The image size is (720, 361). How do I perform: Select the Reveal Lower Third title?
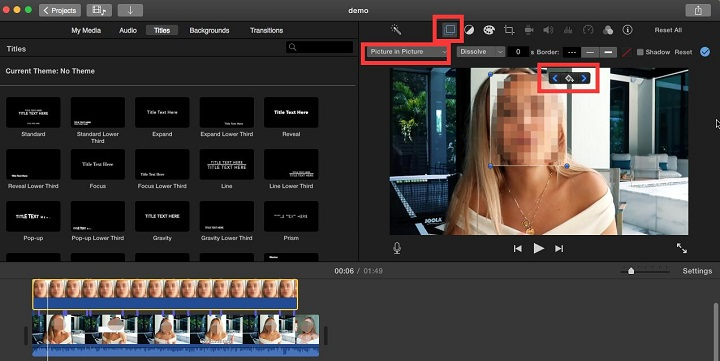tap(33, 164)
